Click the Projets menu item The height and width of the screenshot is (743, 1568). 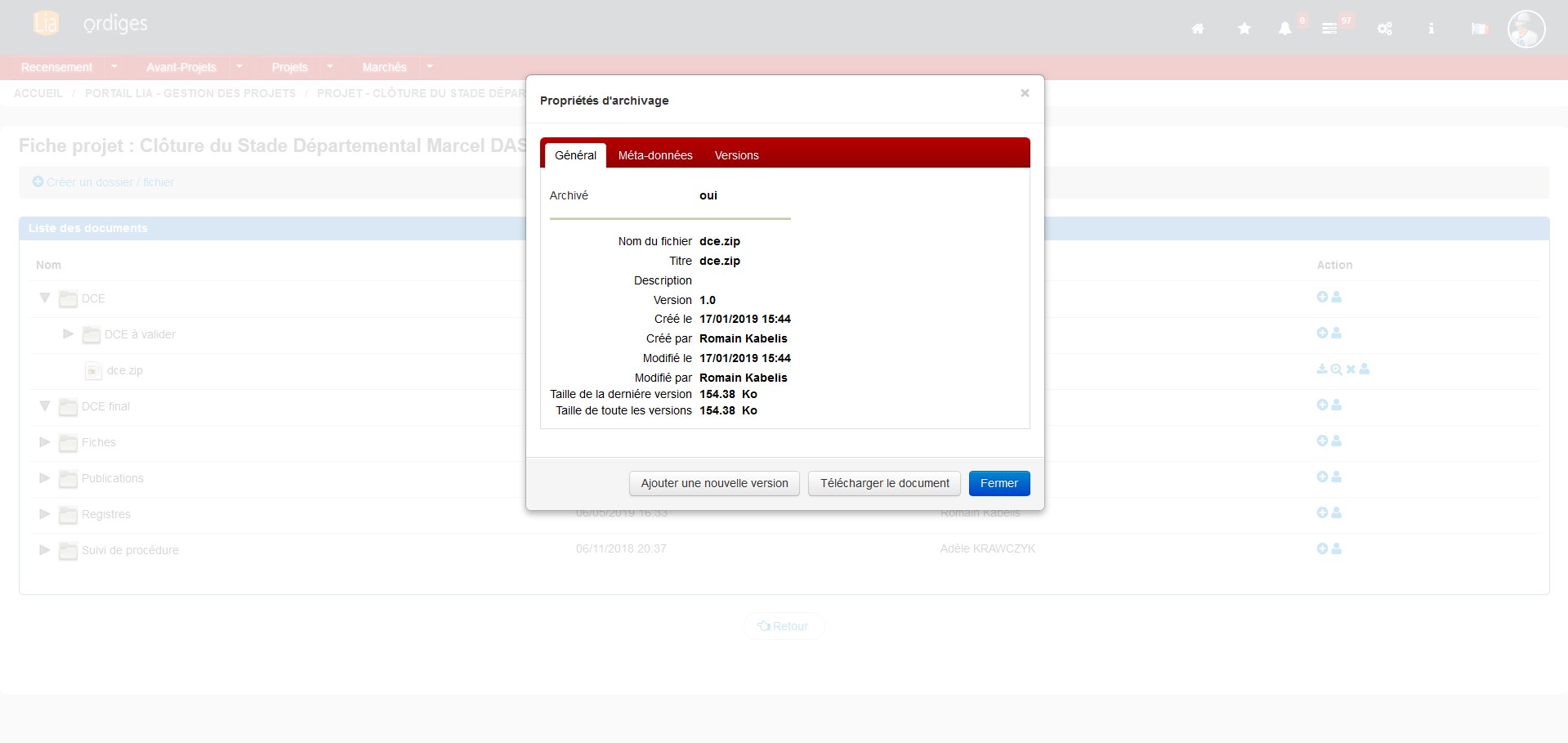[x=290, y=67]
